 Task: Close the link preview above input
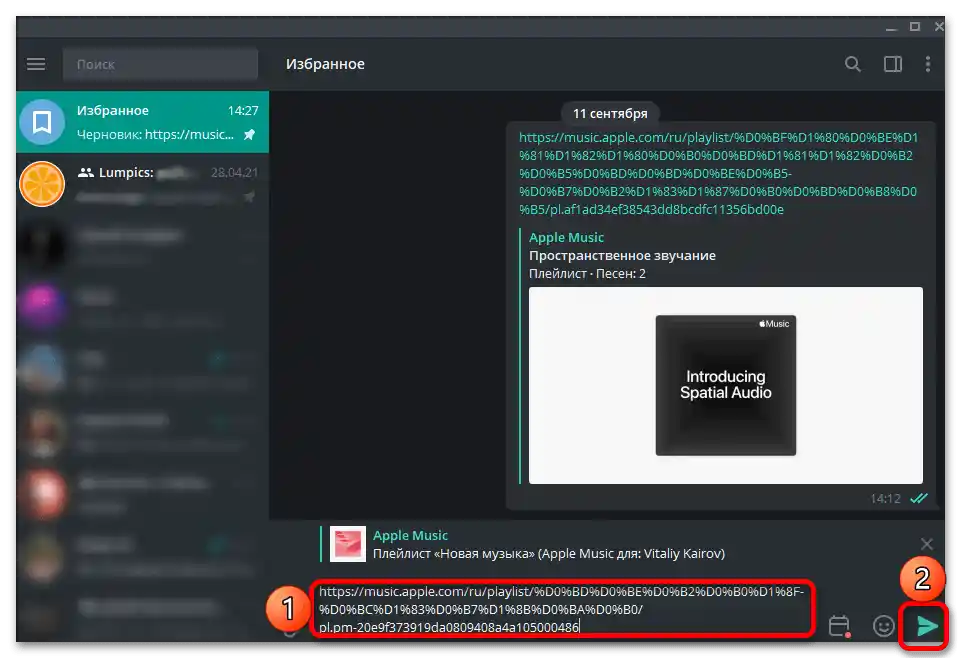click(927, 544)
